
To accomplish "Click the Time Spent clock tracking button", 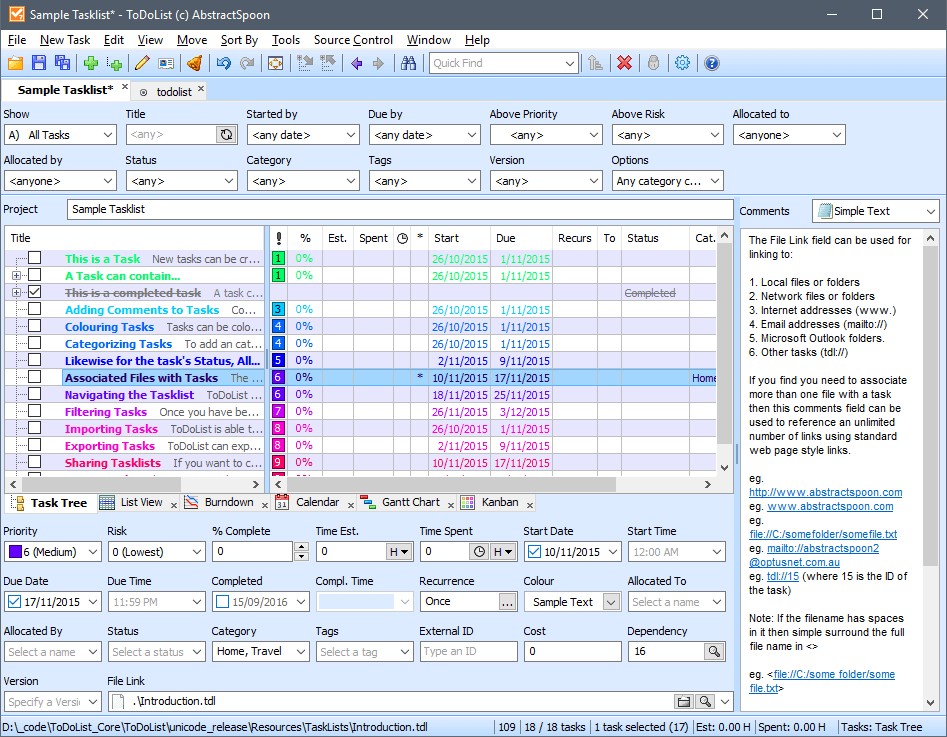I will [x=479, y=551].
